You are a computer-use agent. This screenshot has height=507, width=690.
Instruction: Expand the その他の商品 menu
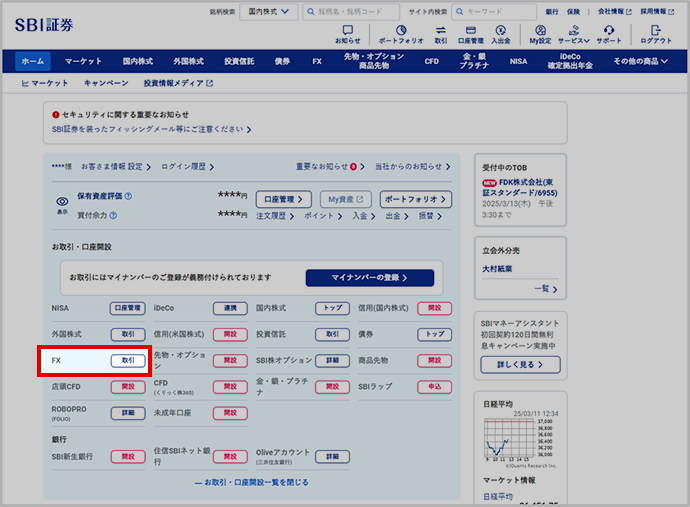pyautogui.click(x=640, y=61)
